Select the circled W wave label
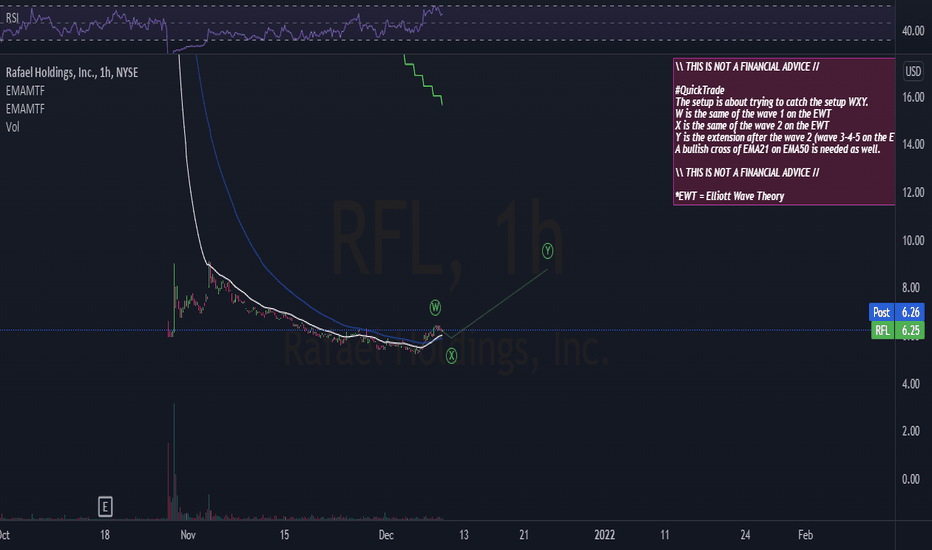The image size is (932, 550). tap(435, 307)
